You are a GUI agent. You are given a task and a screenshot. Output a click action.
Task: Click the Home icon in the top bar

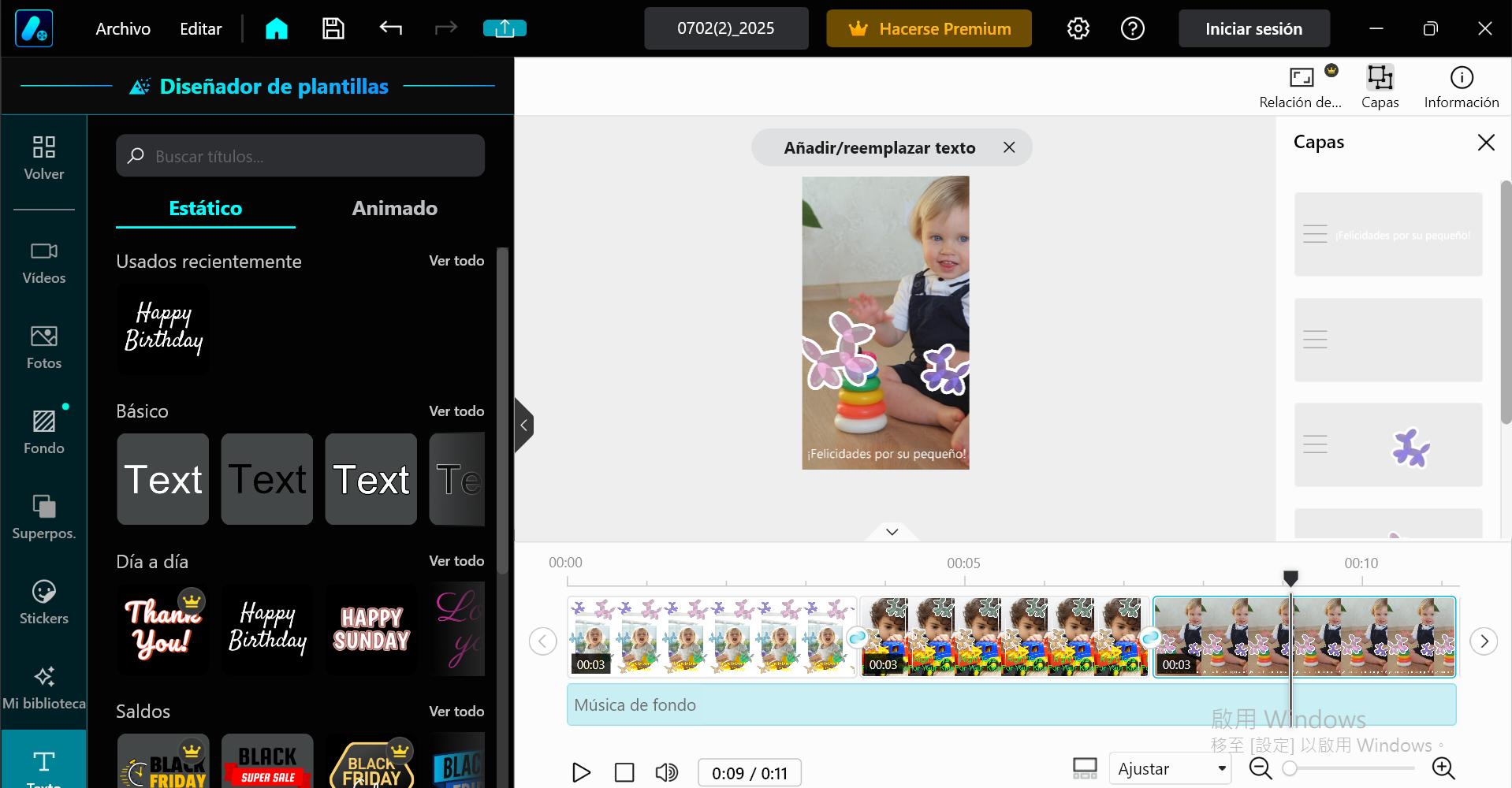[276, 28]
